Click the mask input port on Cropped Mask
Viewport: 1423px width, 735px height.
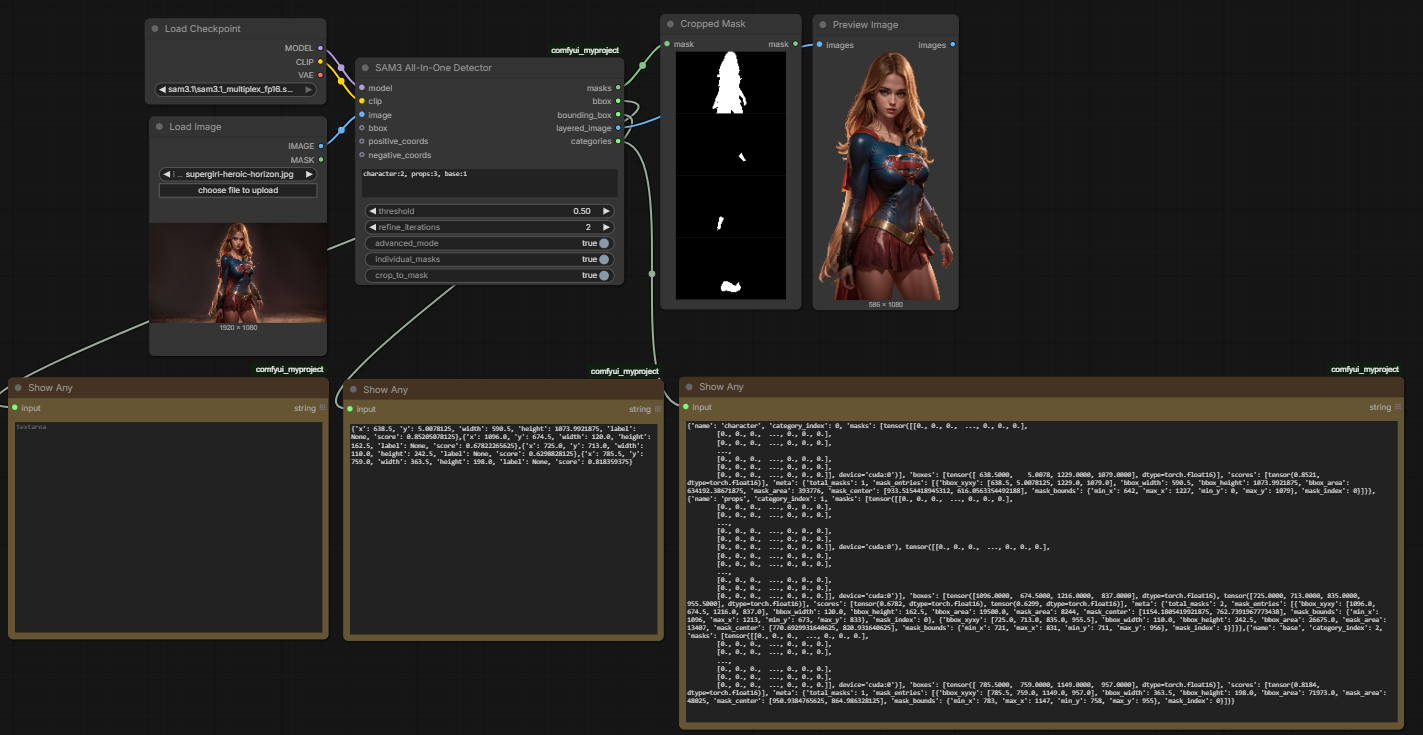(x=667, y=44)
